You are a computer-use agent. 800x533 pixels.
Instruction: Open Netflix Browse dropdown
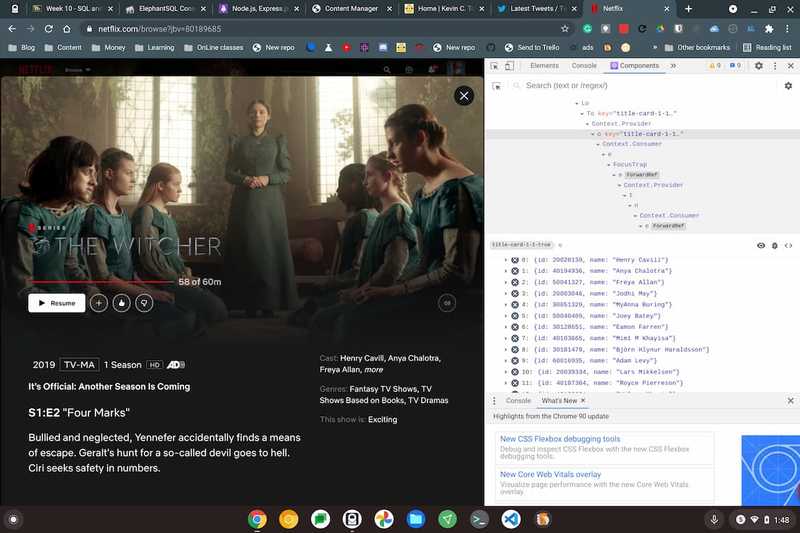(x=78, y=69)
